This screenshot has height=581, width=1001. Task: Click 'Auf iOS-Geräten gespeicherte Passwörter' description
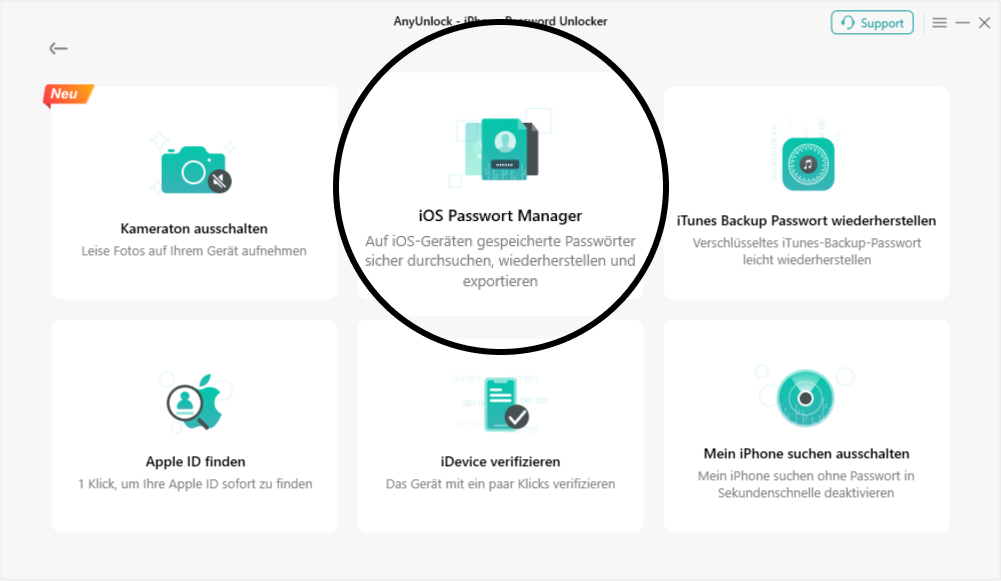(500, 260)
